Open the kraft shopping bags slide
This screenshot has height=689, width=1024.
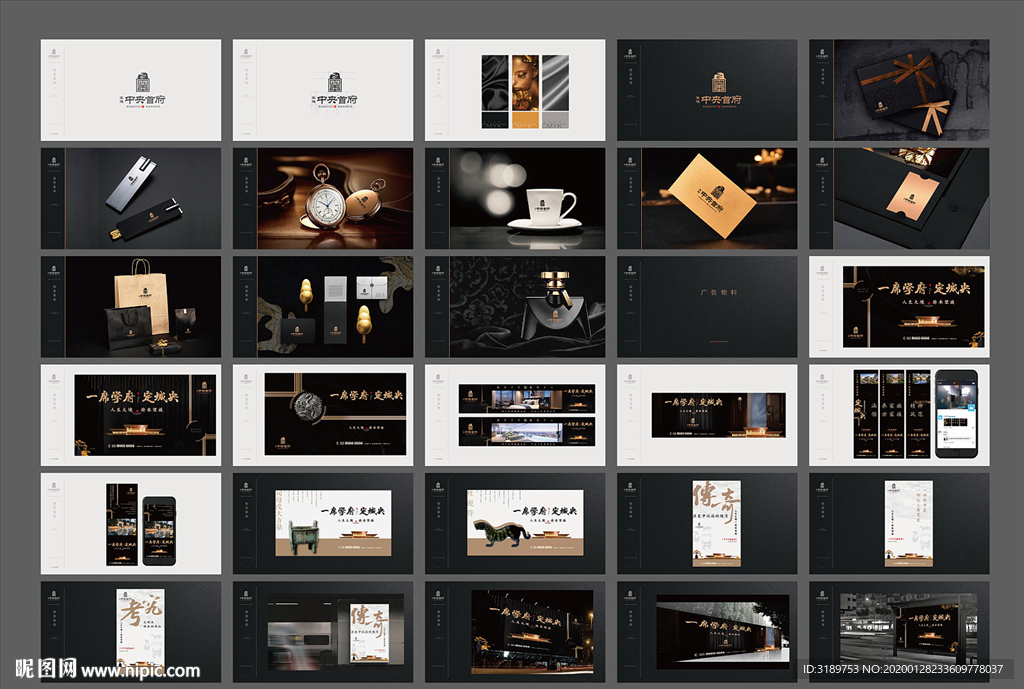pos(131,307)
